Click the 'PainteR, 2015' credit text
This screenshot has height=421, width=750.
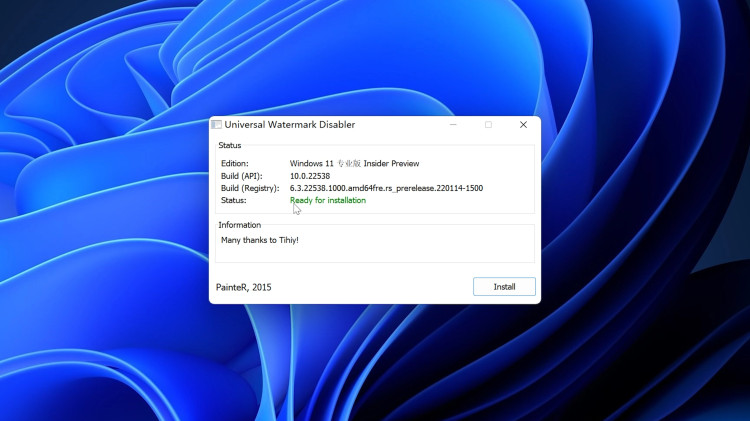[243, 287]
